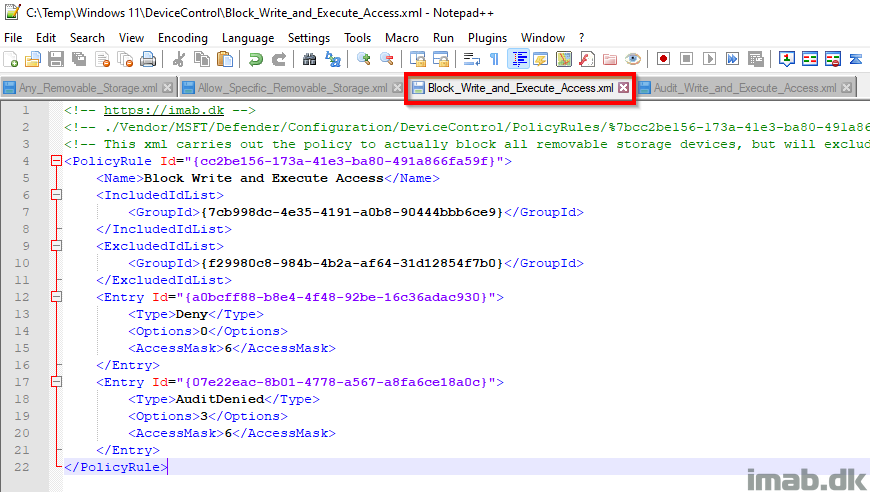The image size is (870, 492).
Task: Open the Plugins menu
Action: pyautogui.click(x=487, y=38)
